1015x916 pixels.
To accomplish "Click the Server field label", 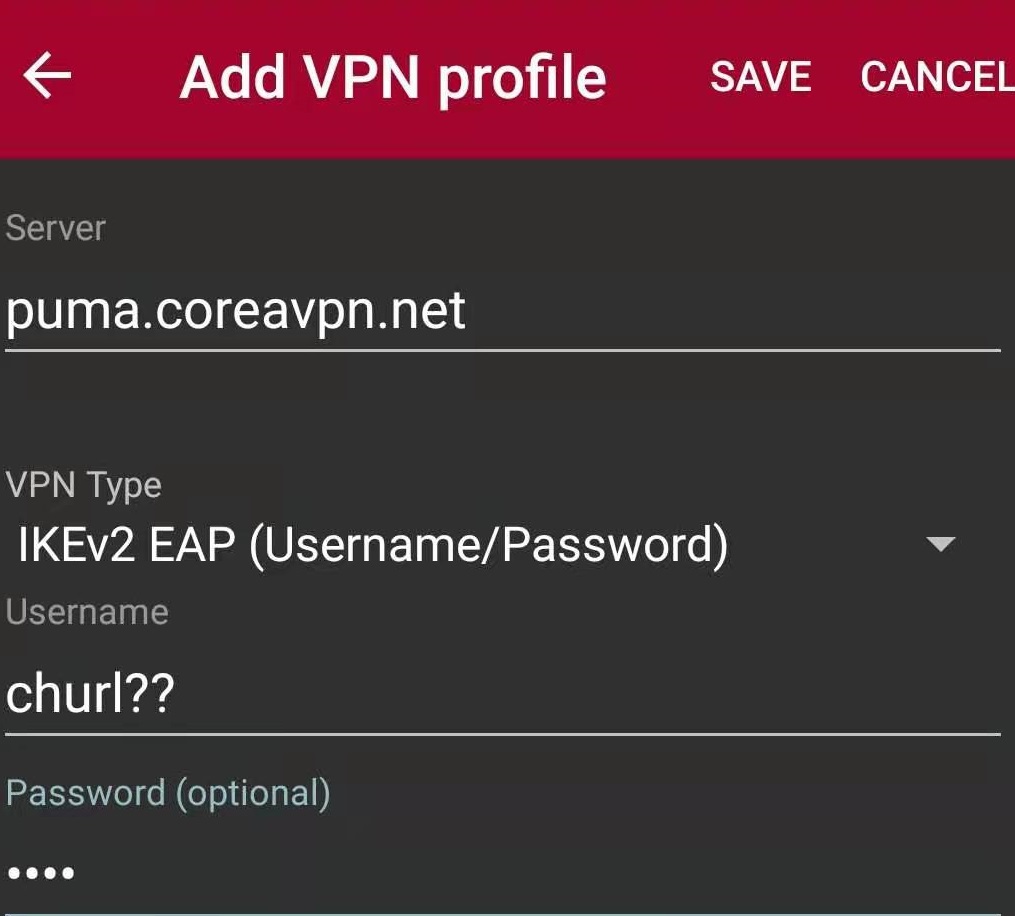I will pos(56,228).
